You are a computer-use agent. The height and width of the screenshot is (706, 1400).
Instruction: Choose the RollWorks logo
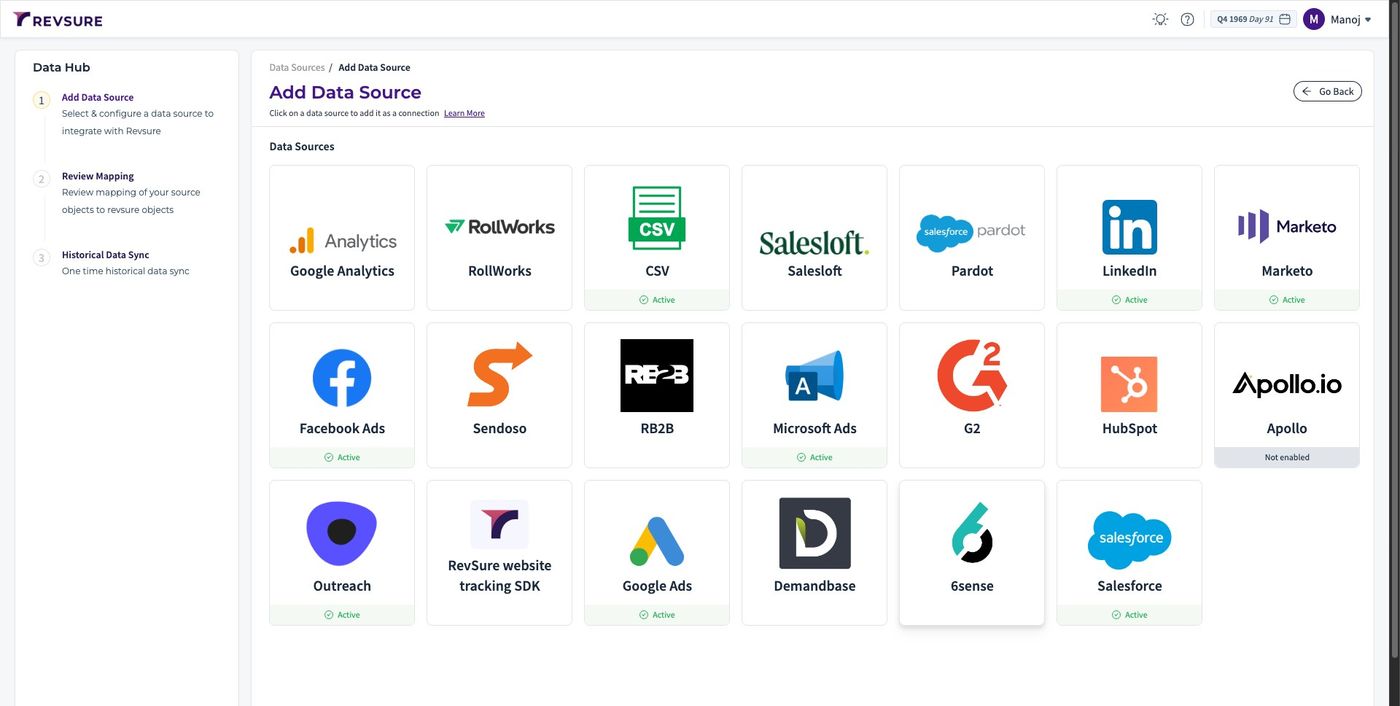[500, 227]
